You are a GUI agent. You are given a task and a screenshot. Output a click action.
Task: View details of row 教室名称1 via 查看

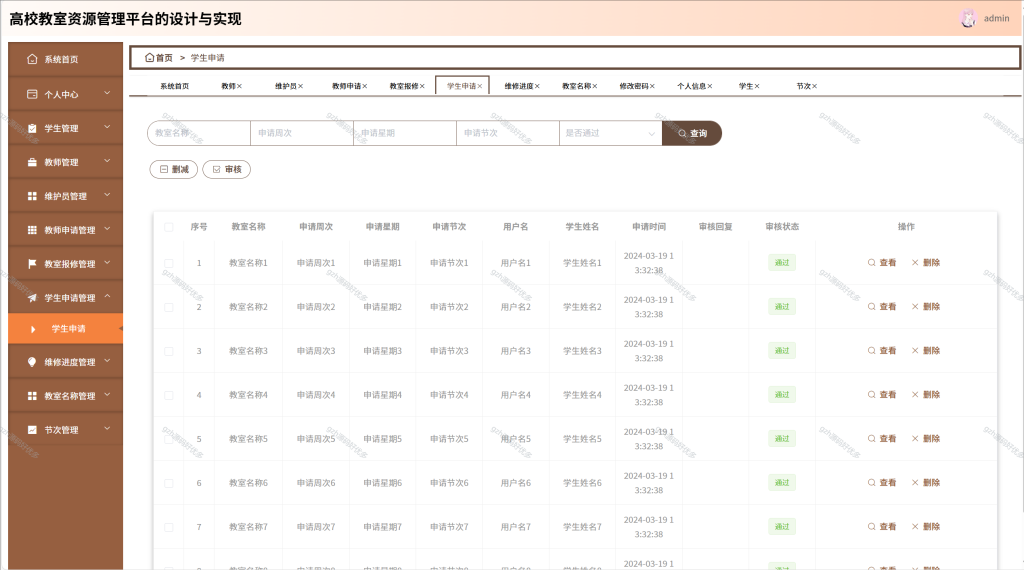click(882, 262)
